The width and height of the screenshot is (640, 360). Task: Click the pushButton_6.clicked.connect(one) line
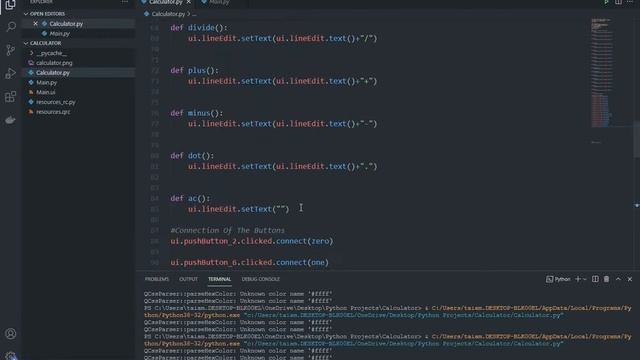[x=249, y=262]
